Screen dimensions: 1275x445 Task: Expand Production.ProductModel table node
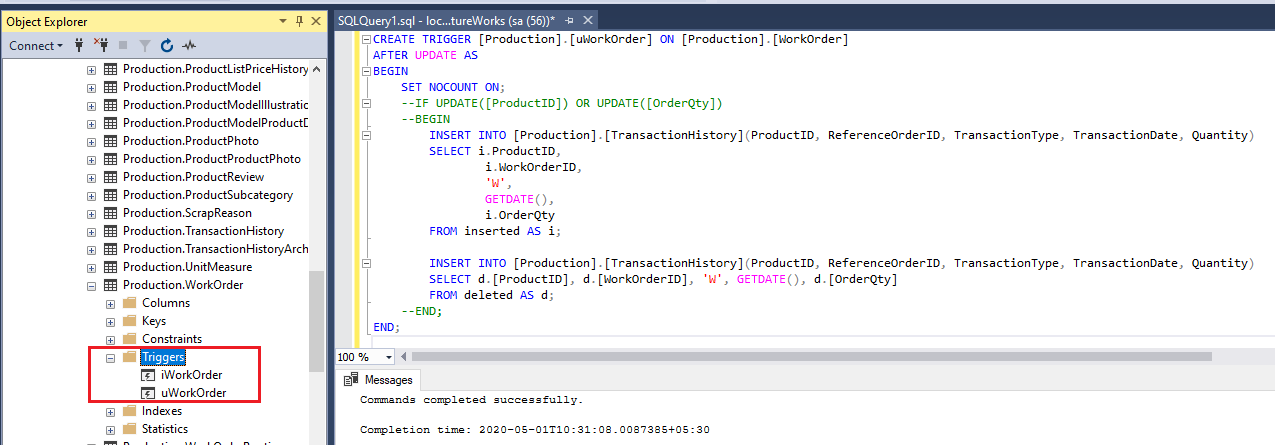(91, 87)
